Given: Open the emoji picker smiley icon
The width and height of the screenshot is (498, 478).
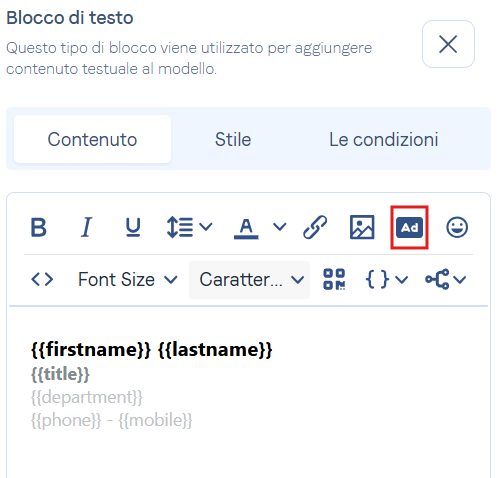Looking at the screenshot, I should point(457,227).
